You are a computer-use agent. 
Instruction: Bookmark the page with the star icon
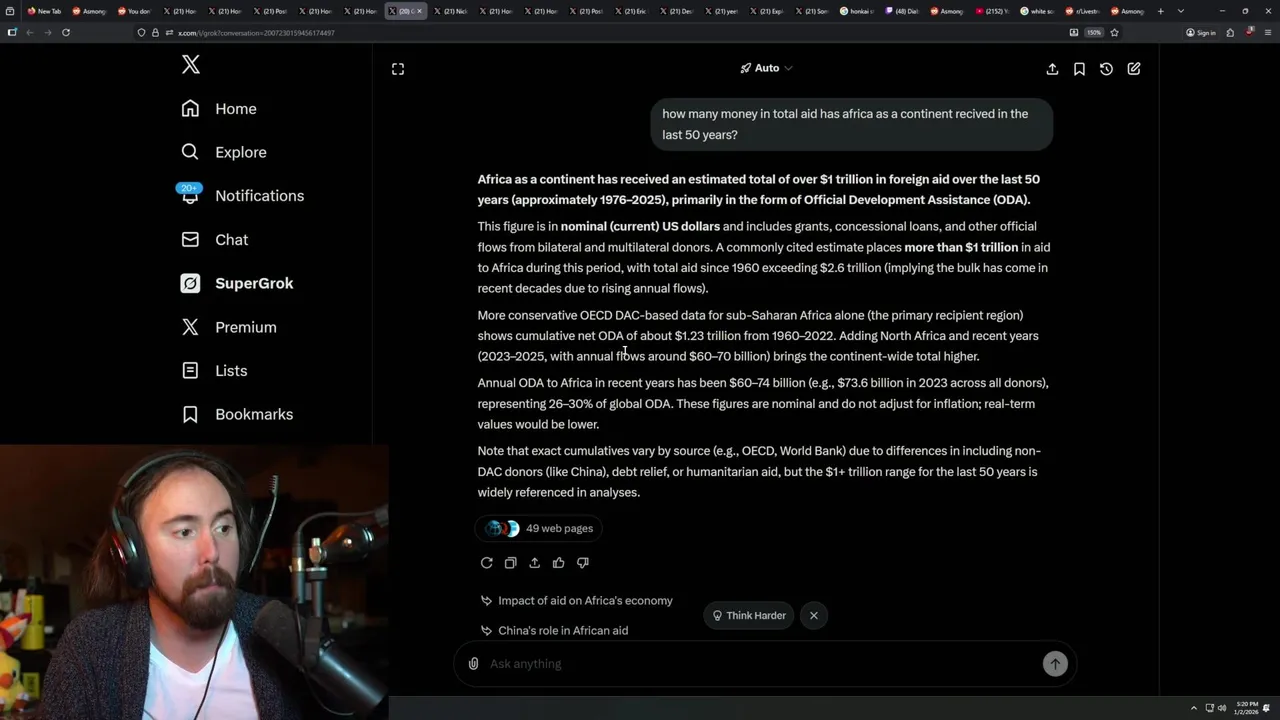tap(1114, 33)
